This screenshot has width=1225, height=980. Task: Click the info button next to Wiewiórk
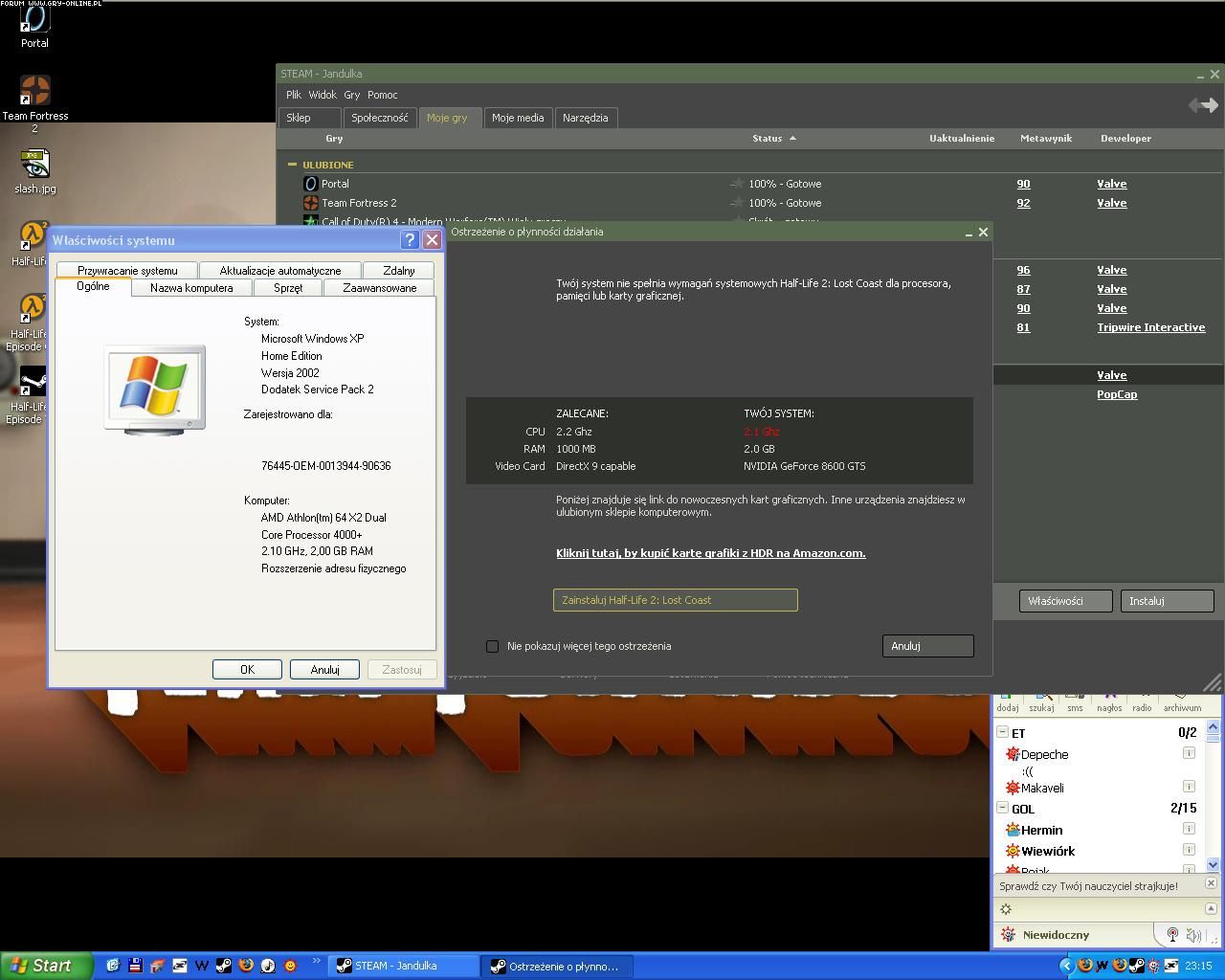[1189, 850]
